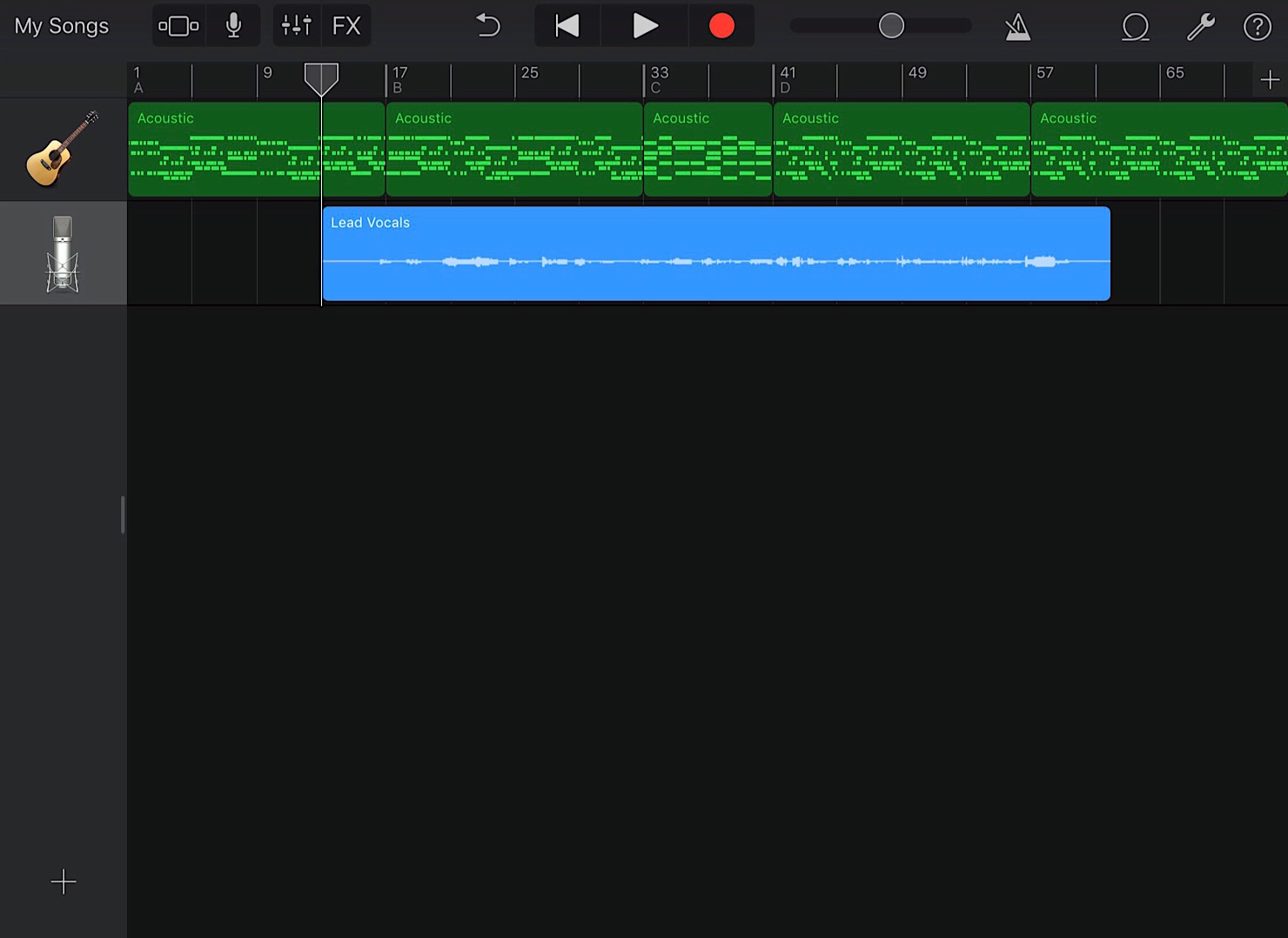
Task: Click ruler at bar 33 section C
Action: click(x=659, y=79)
